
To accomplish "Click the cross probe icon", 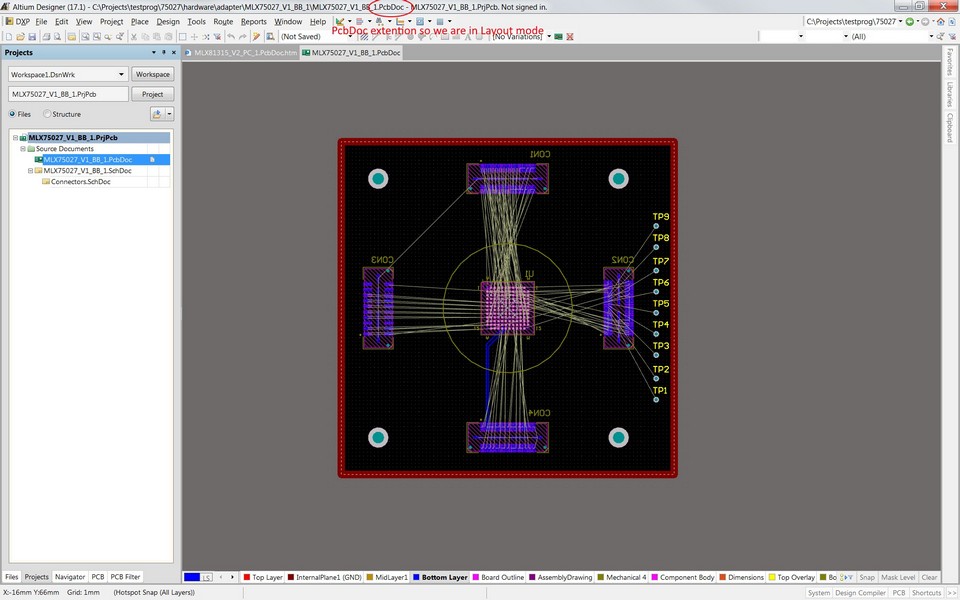I will coord(257,37).
